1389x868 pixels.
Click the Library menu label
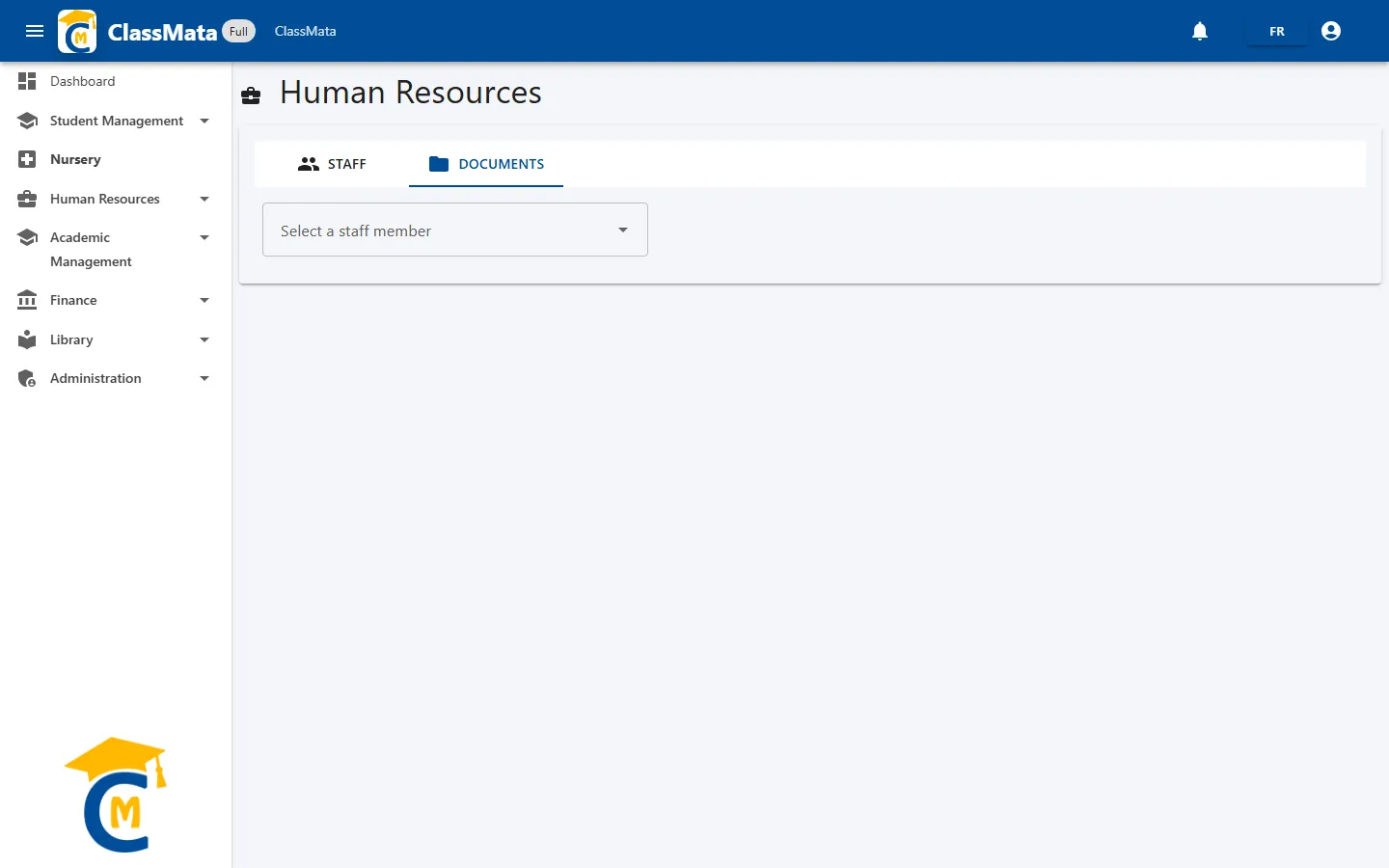pyautogui.click(x=71, y=339)
